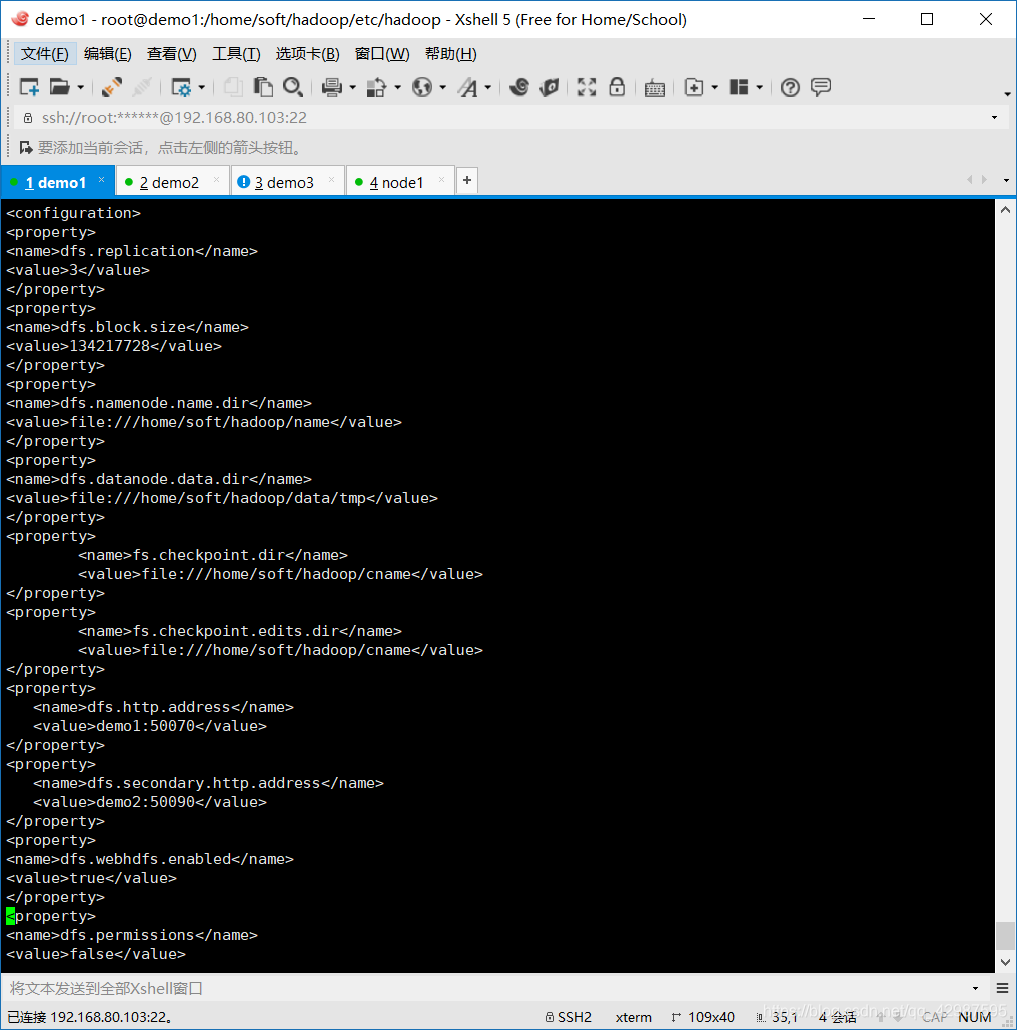The image size is (1017, 1030).
Task: Expand the address bar history dropdown
Action: [995, 118]
